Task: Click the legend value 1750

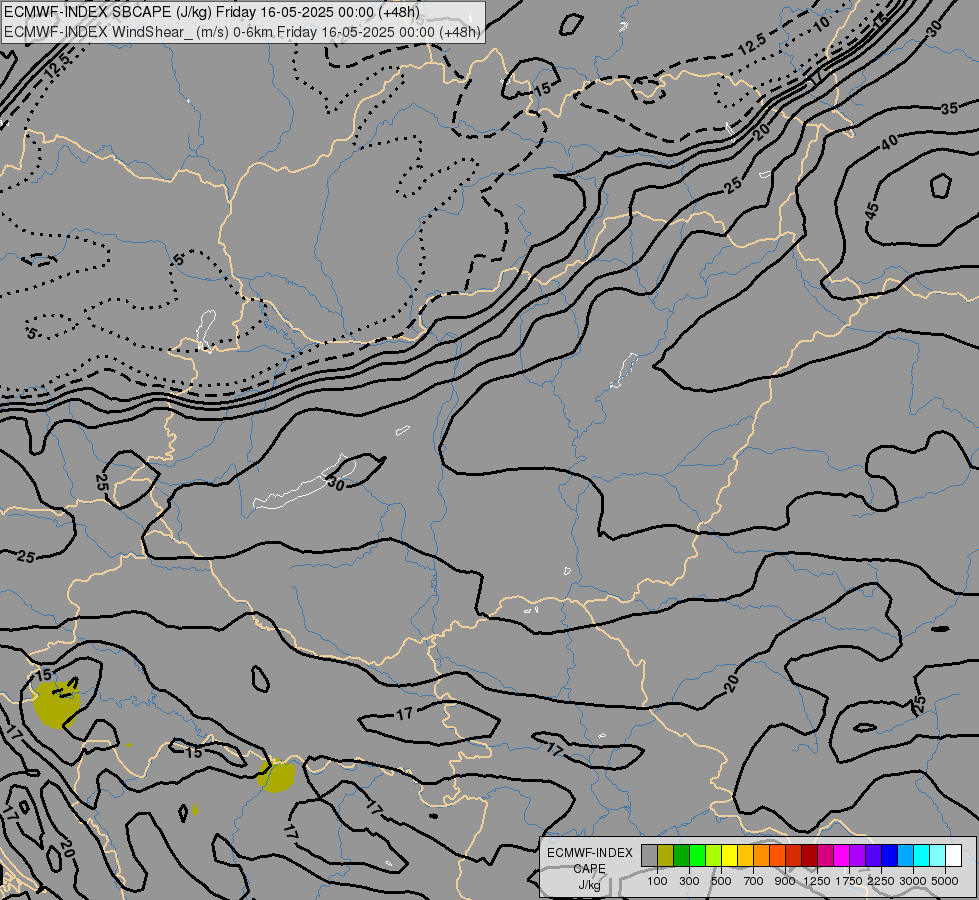Action: (x=849, y=881)
